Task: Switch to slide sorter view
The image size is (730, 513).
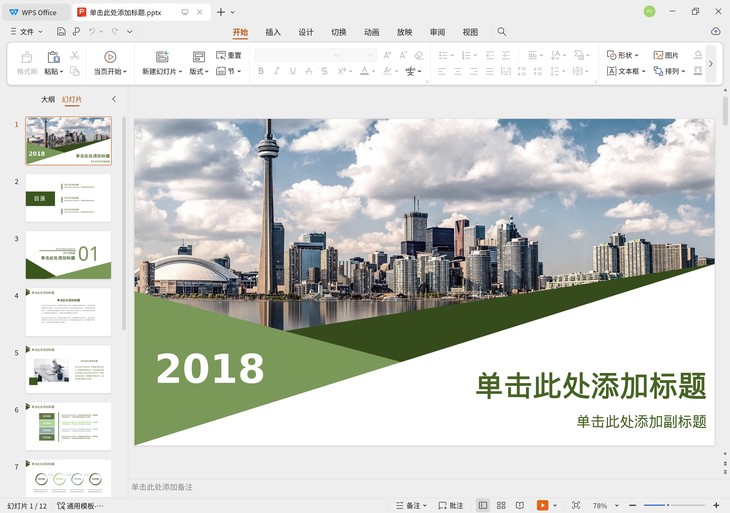Action: (501, 506)
